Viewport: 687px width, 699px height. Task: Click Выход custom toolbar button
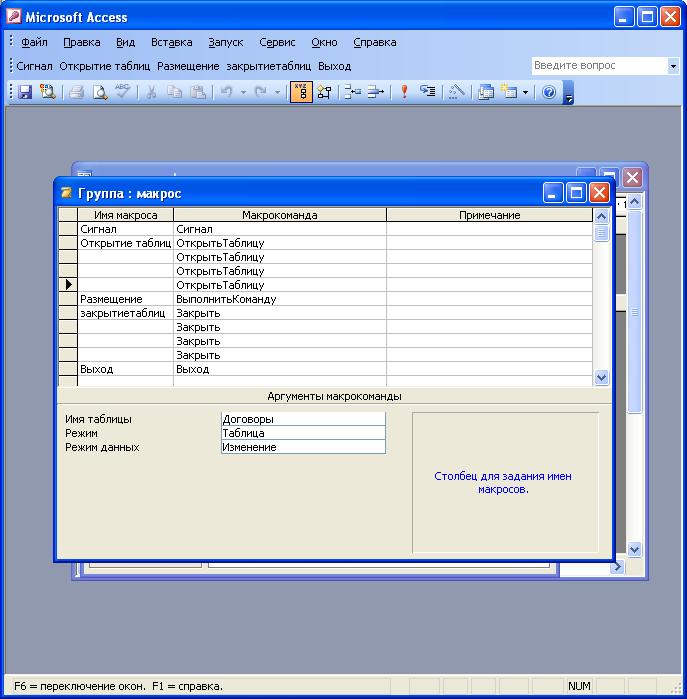tap(334, 66)
